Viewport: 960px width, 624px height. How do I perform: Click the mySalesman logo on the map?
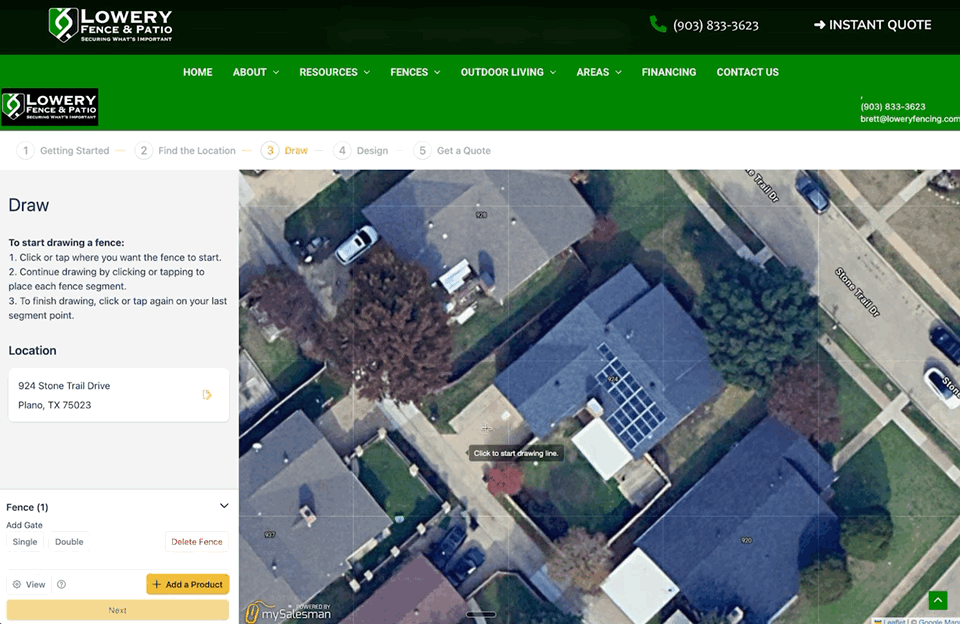[x=289, y=611]
